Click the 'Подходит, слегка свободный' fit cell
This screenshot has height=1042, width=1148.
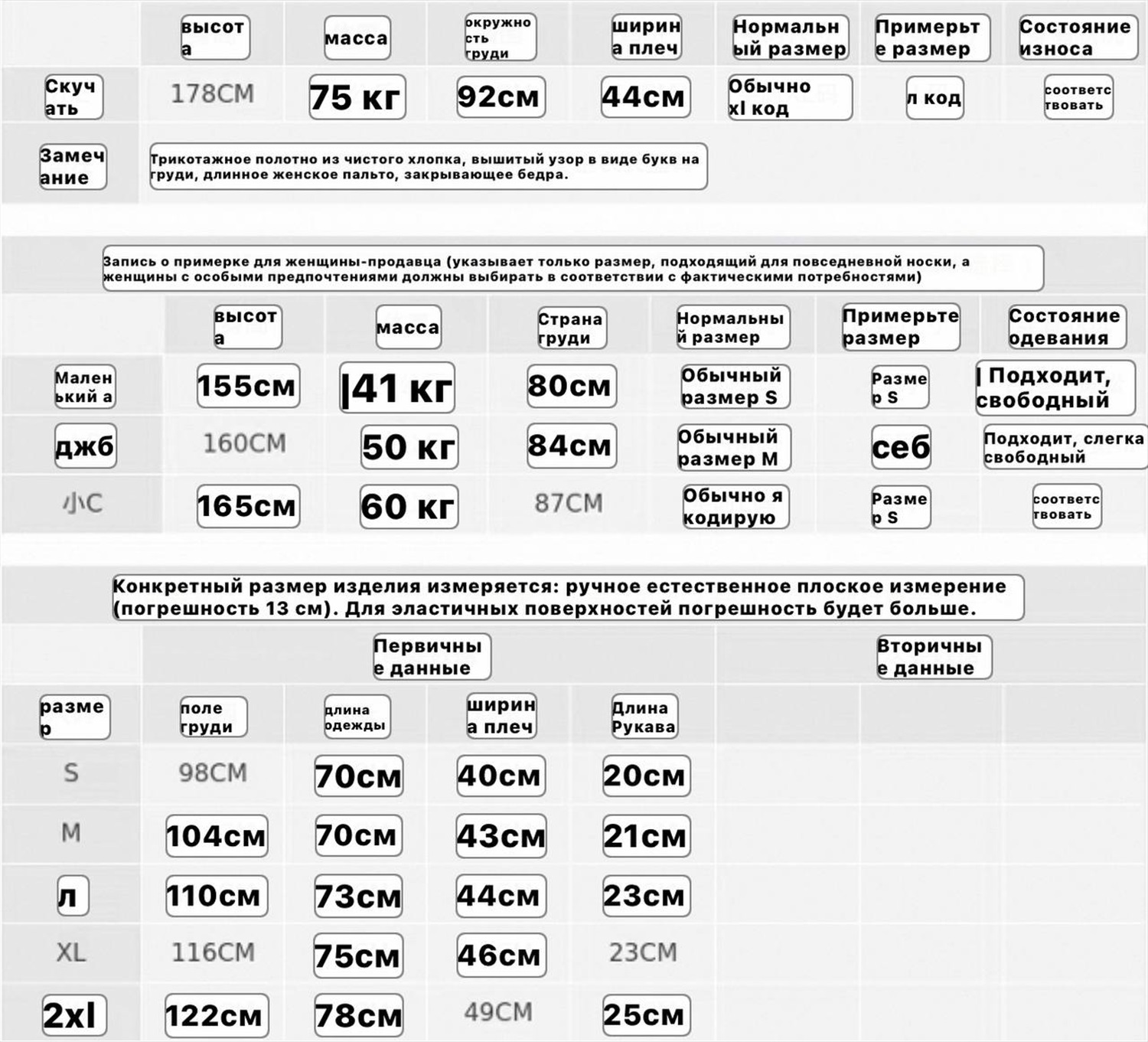(1065, 447)
